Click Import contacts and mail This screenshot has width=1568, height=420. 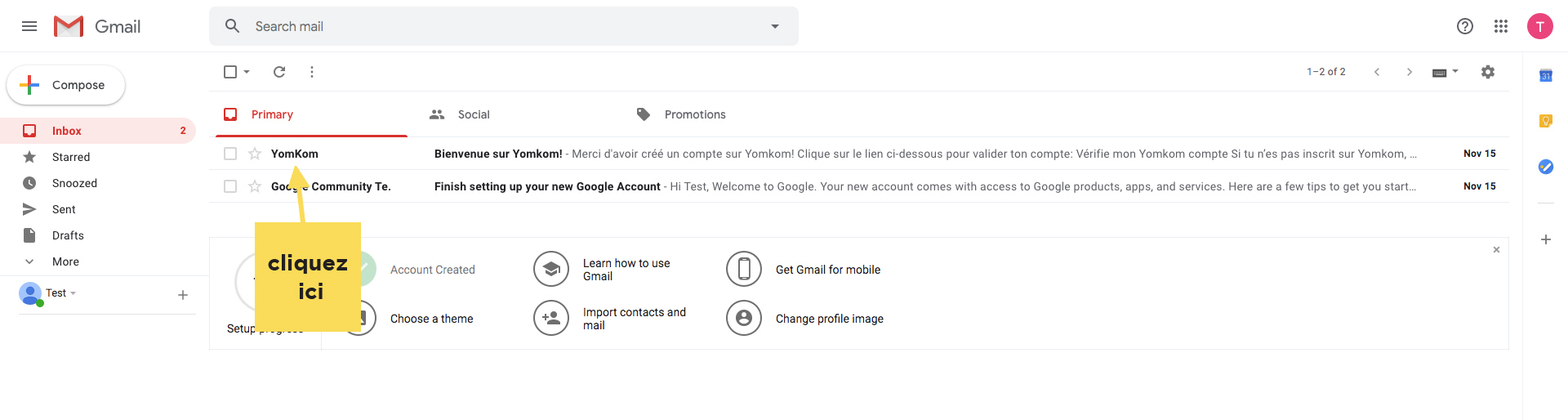pos(635,319)
